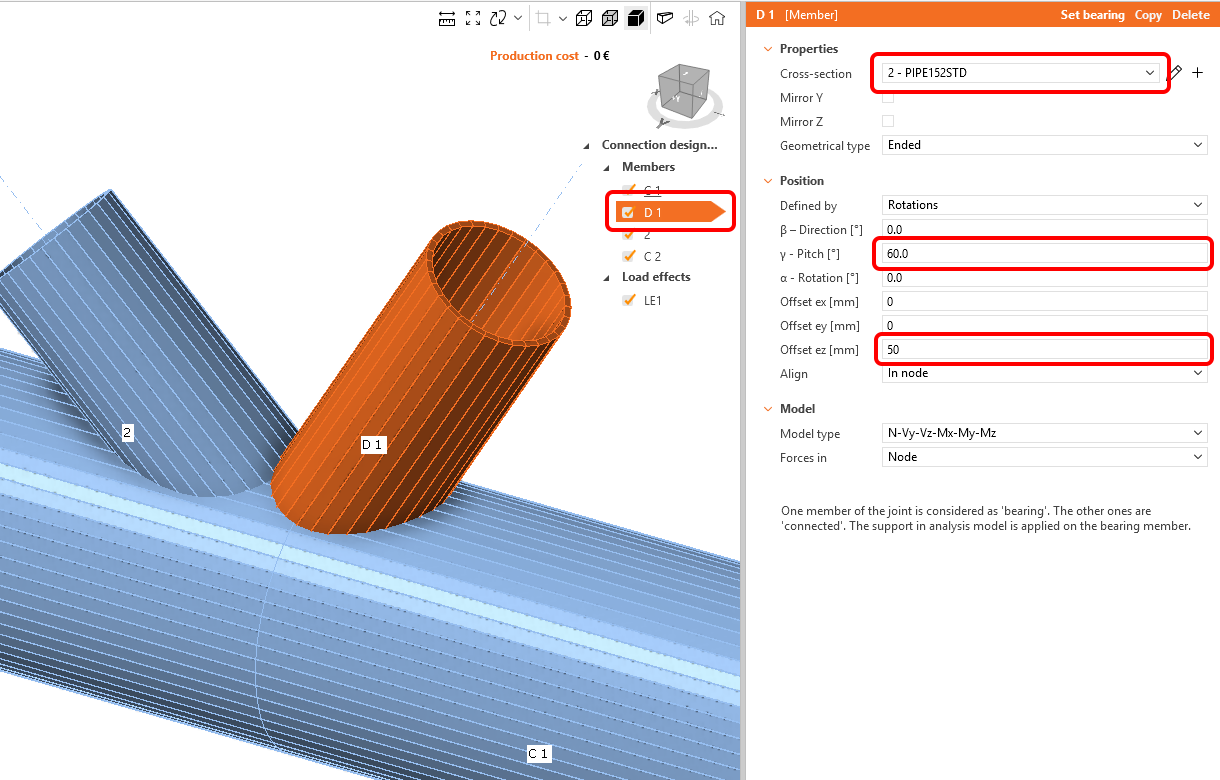The image size is (1220, 780).
Task: Select the C 2 member tree row
Action: (x=652, y=256)
